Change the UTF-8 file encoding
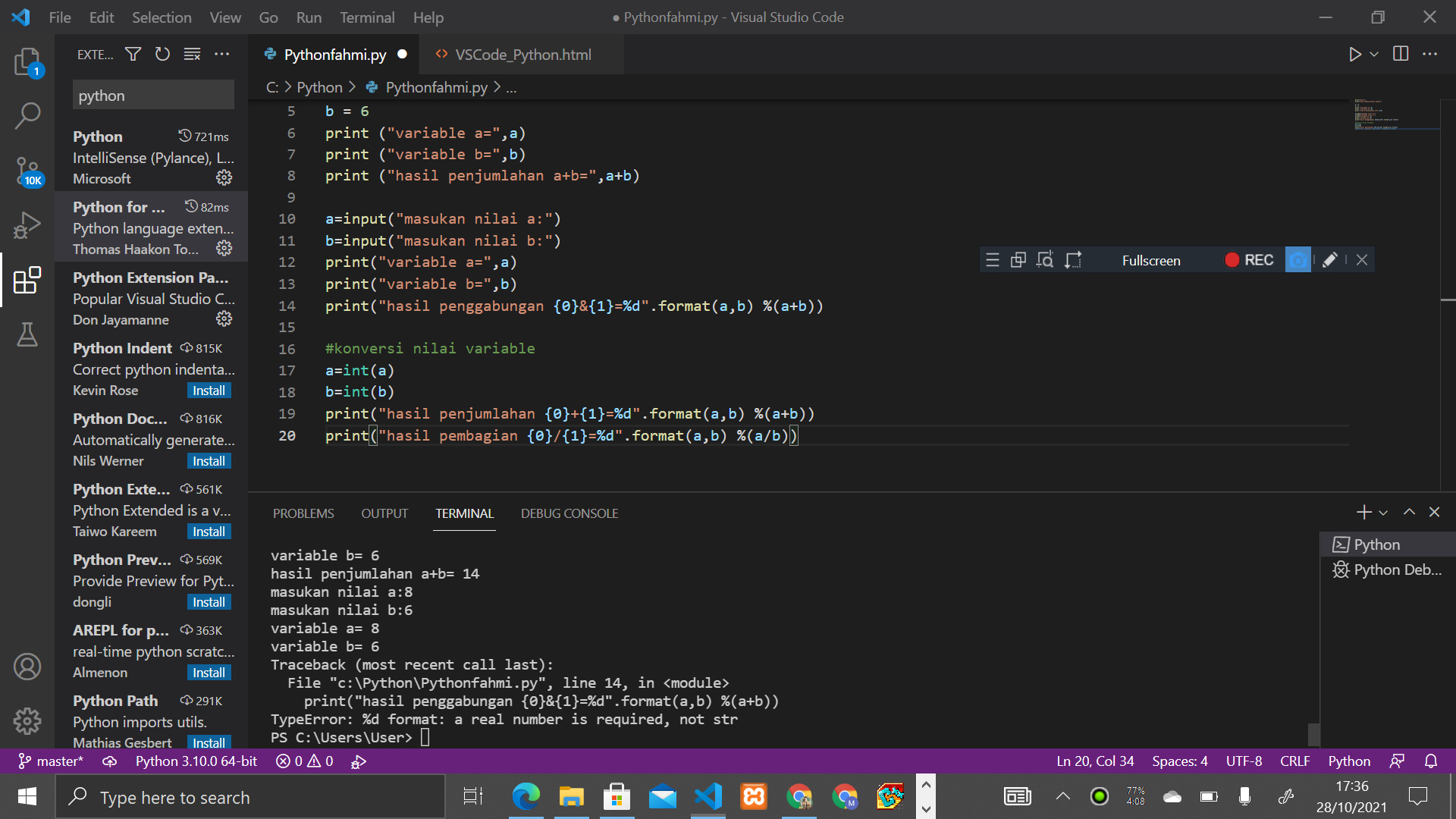1456x819 pixels. pos(1244,761)
